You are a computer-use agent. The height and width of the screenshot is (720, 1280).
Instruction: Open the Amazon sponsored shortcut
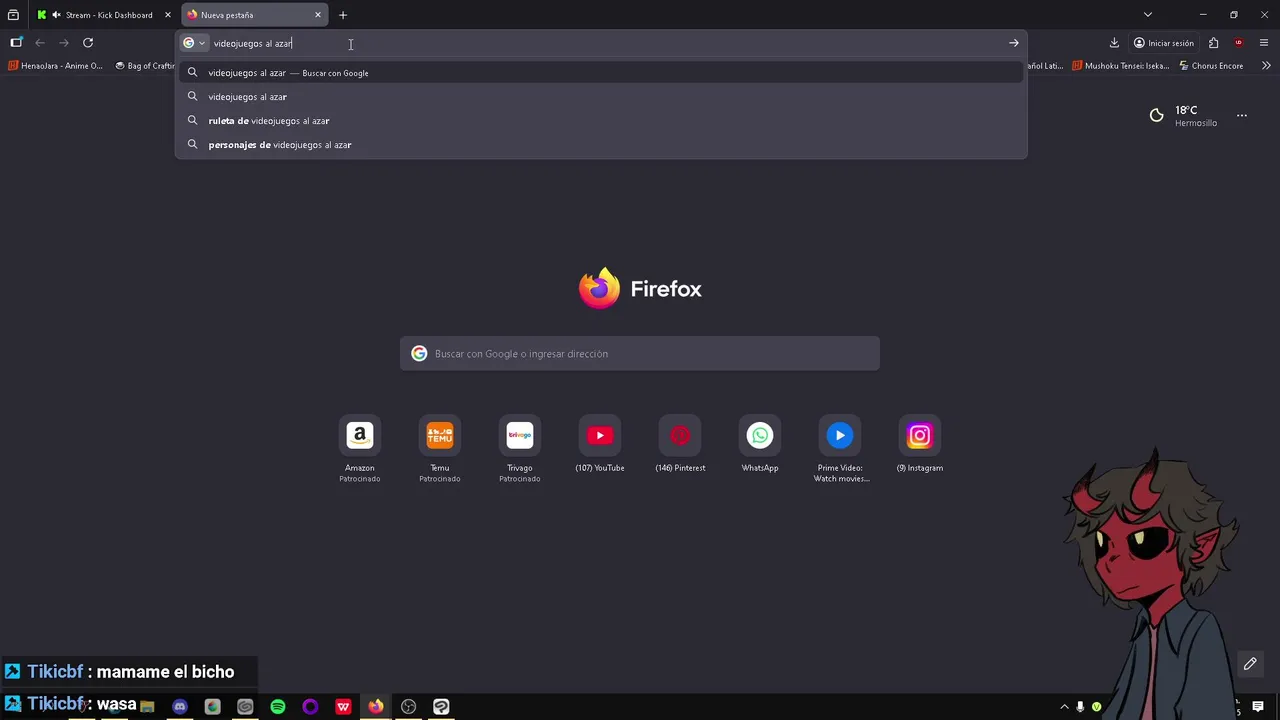coord(360,449)
